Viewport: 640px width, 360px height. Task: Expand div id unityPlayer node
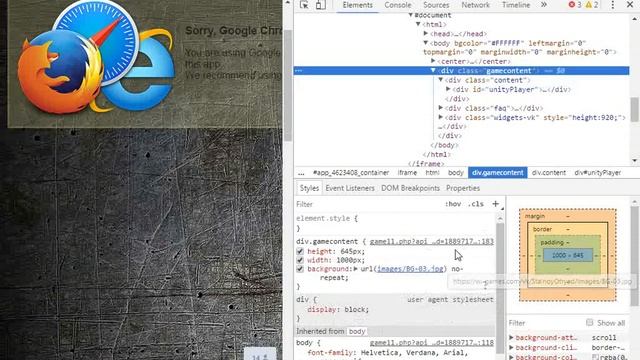(448, 89)
